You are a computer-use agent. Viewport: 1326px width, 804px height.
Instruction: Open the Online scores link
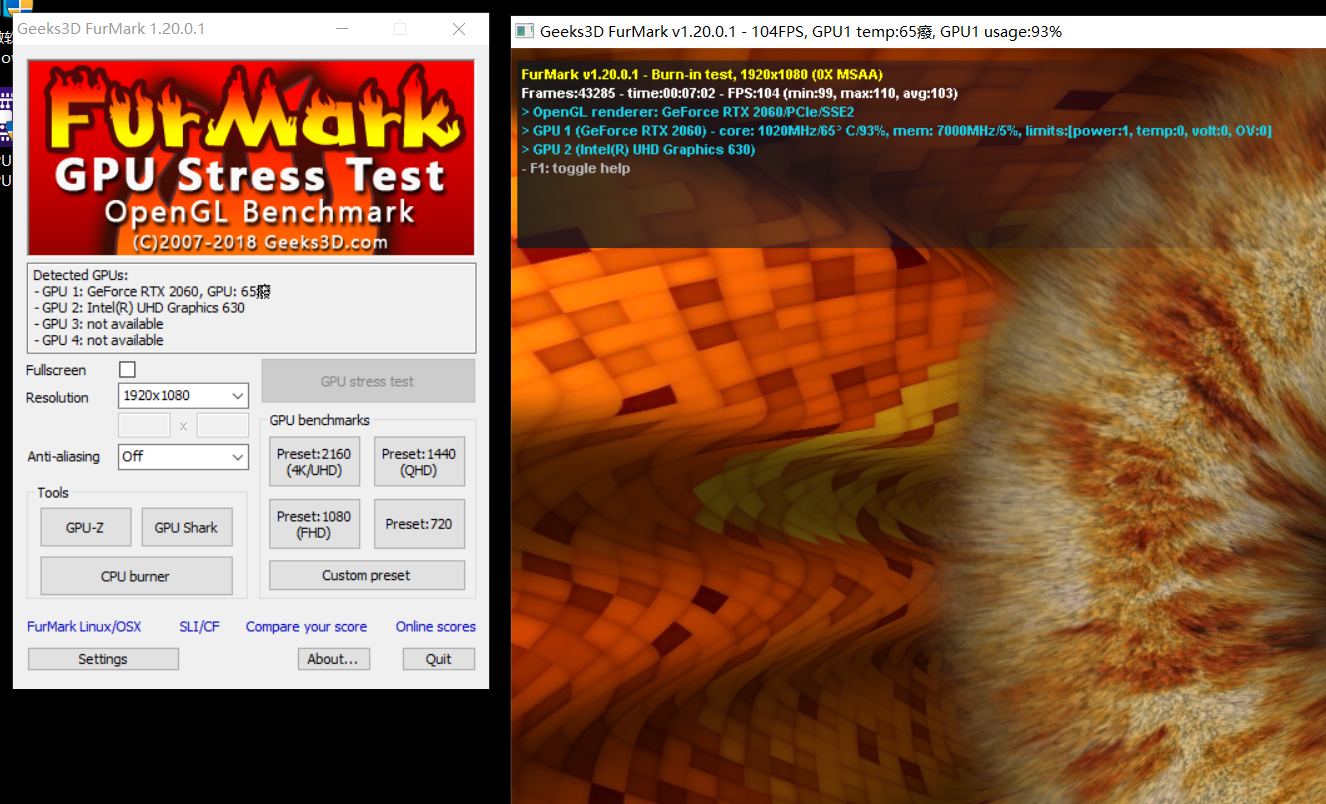tap(436, 627)
